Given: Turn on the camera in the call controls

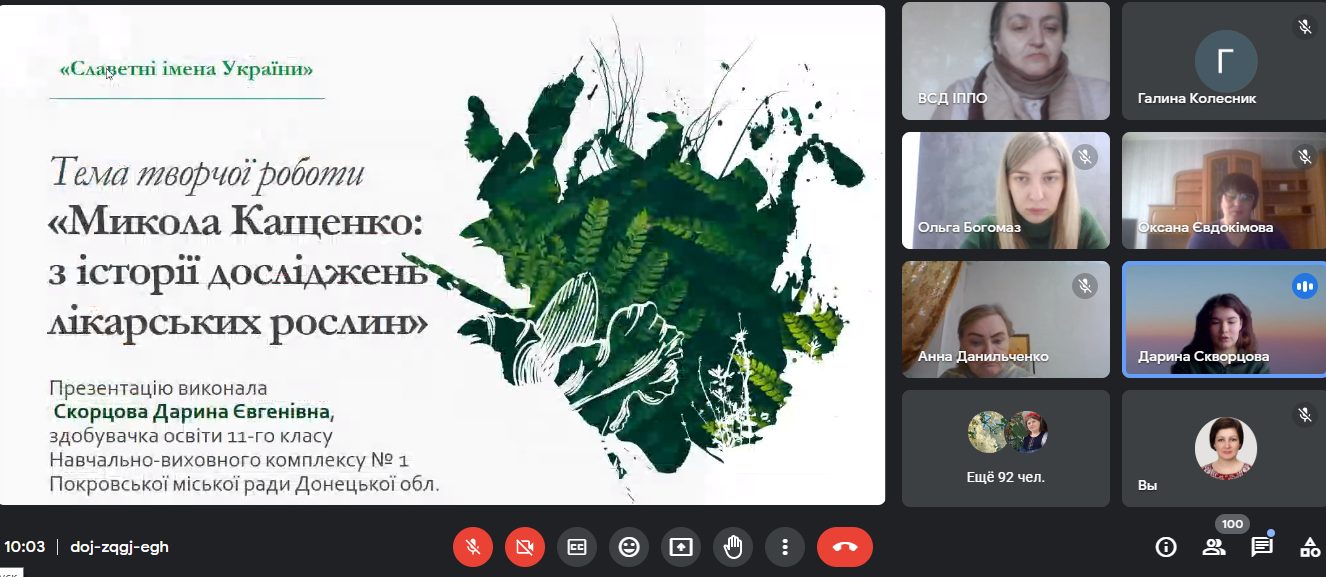Looking at the screenshot, I should 525,547.
